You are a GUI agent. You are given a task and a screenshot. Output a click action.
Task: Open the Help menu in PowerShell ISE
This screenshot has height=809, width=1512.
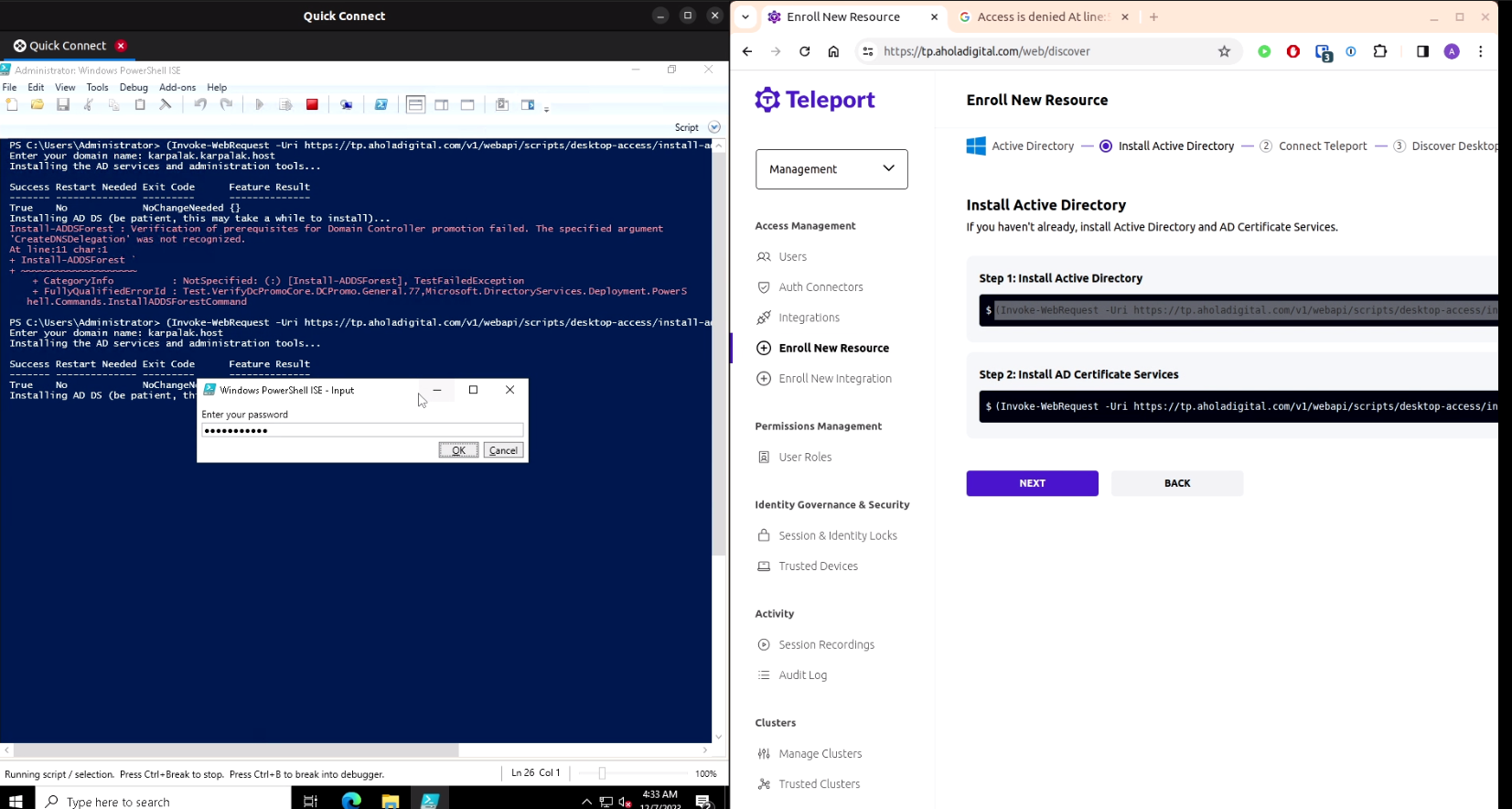click(217, 87)
